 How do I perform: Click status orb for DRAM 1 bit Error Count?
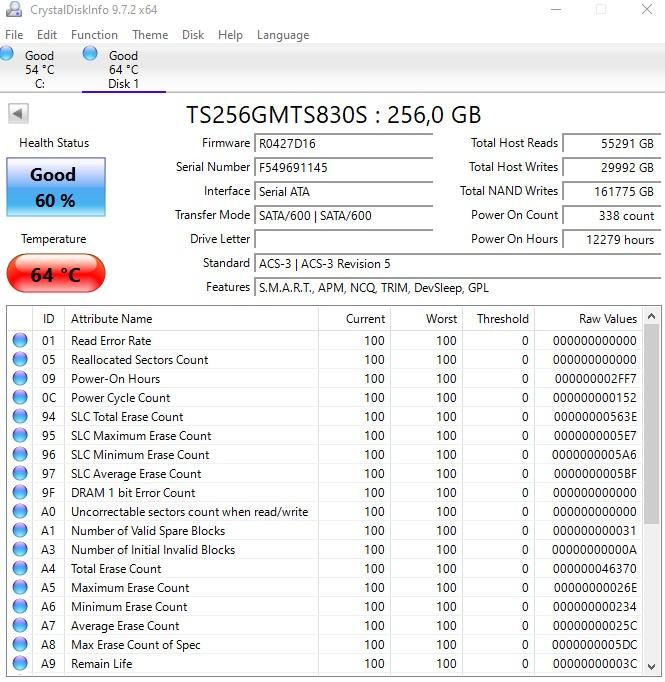tap(20, 493)
